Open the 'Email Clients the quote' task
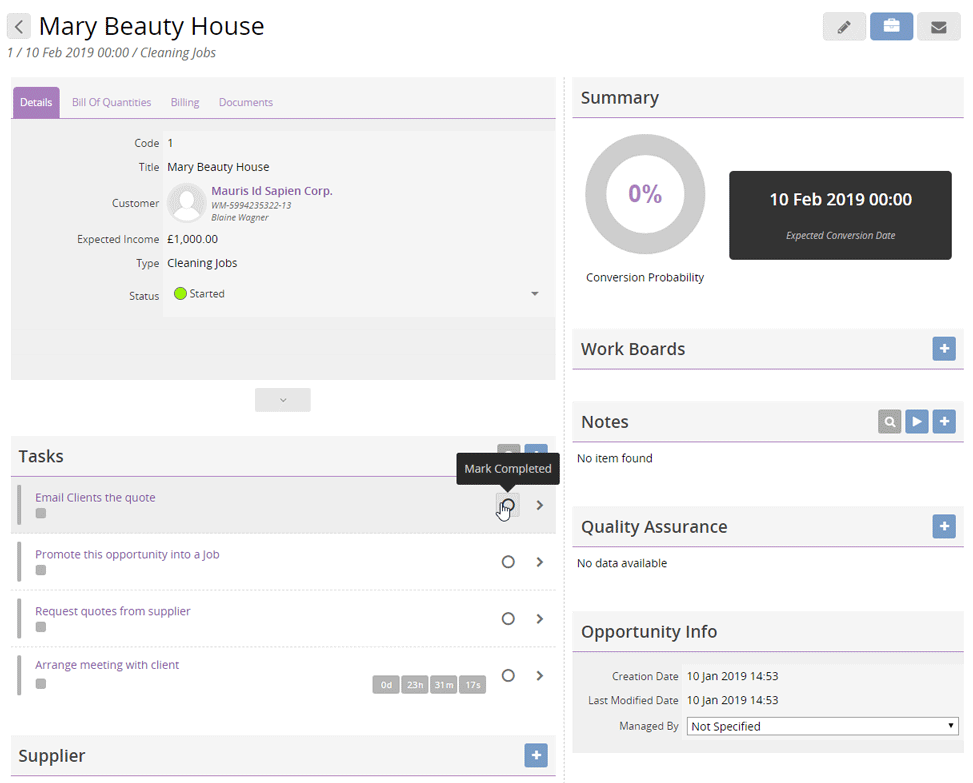973x783 pixels. pos(95,497)
